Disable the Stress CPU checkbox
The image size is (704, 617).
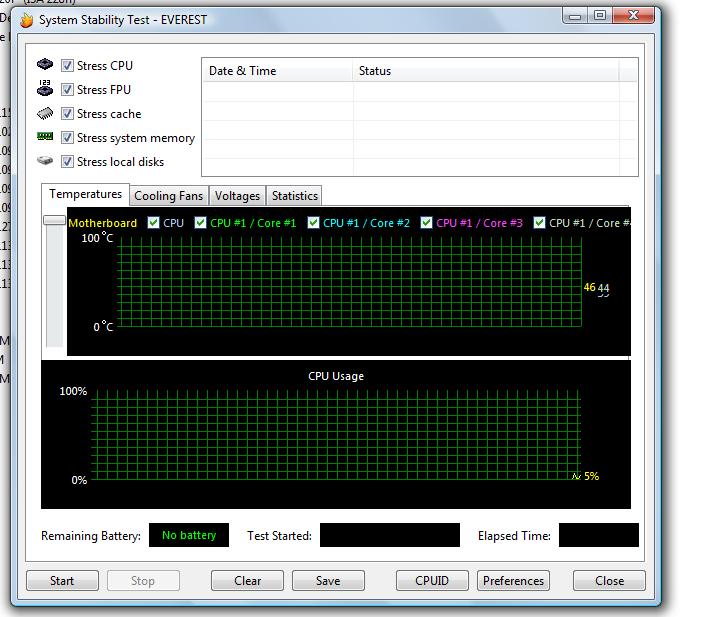(x=67, y=66)
